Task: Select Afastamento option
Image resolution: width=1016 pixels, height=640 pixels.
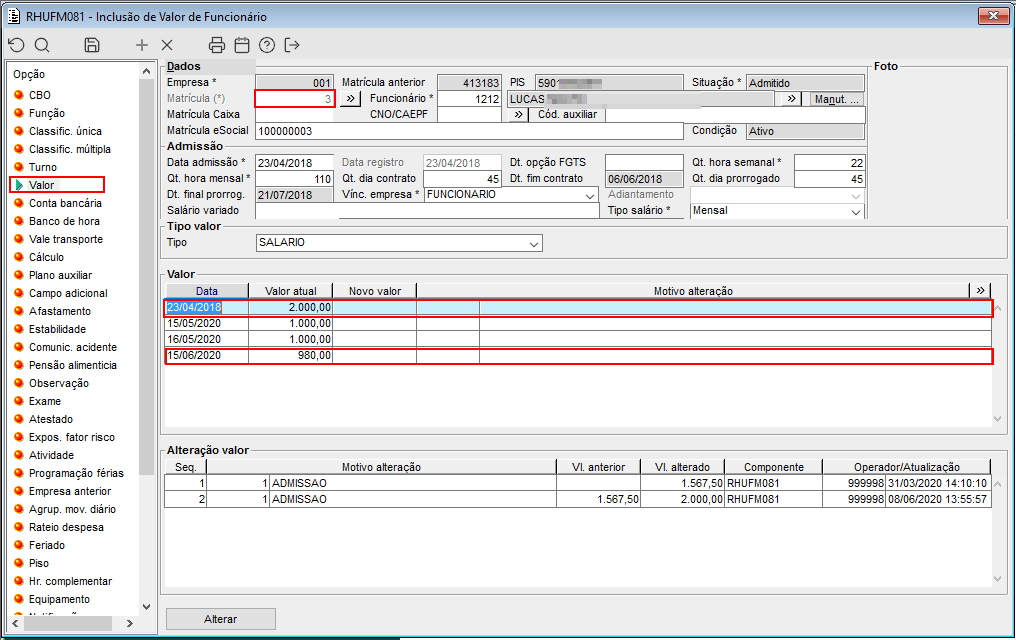Action: (60, 311)
